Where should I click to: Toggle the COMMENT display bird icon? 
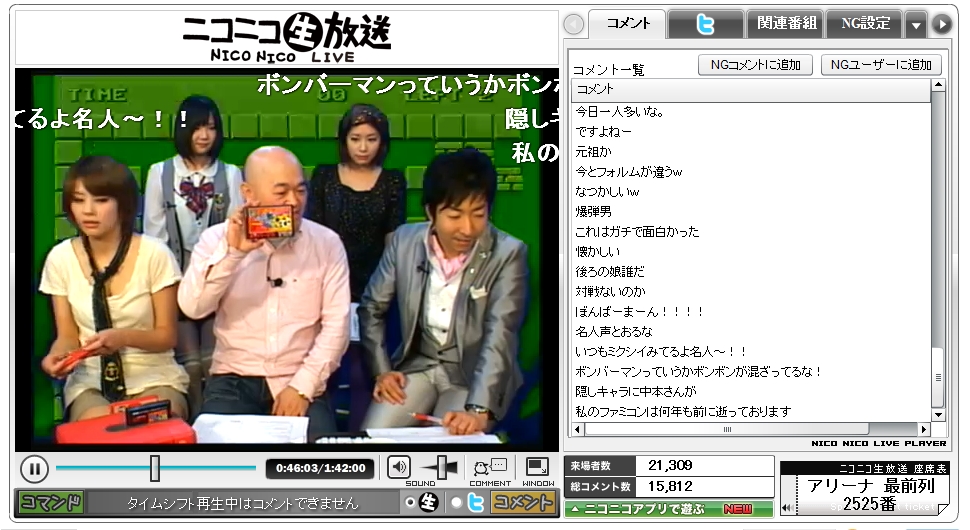490,467
